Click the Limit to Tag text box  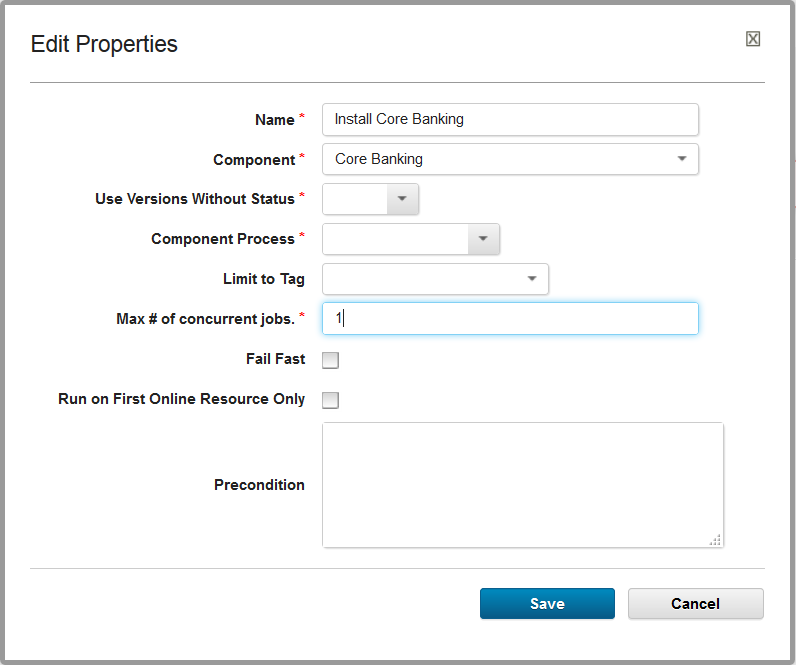420,279
